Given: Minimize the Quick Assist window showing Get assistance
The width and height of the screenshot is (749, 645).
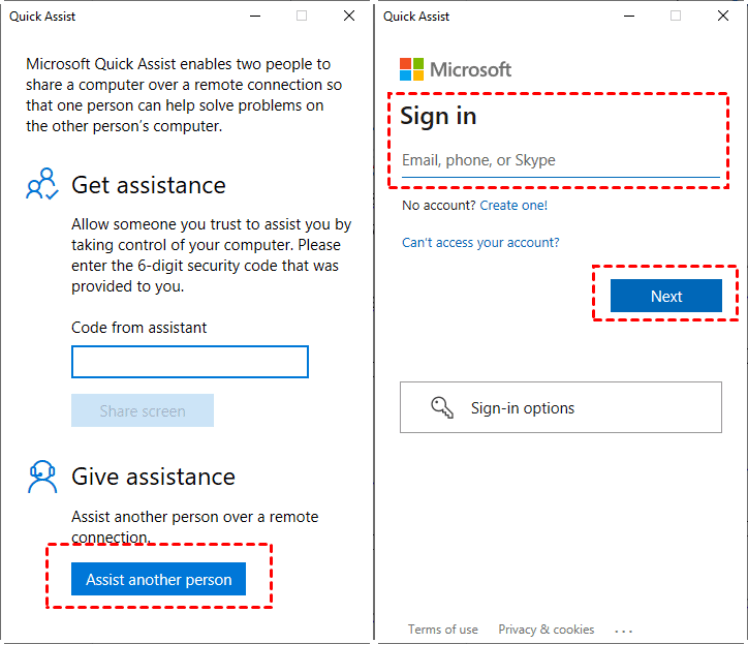Looking at the screenshot, I should point(254,16).
